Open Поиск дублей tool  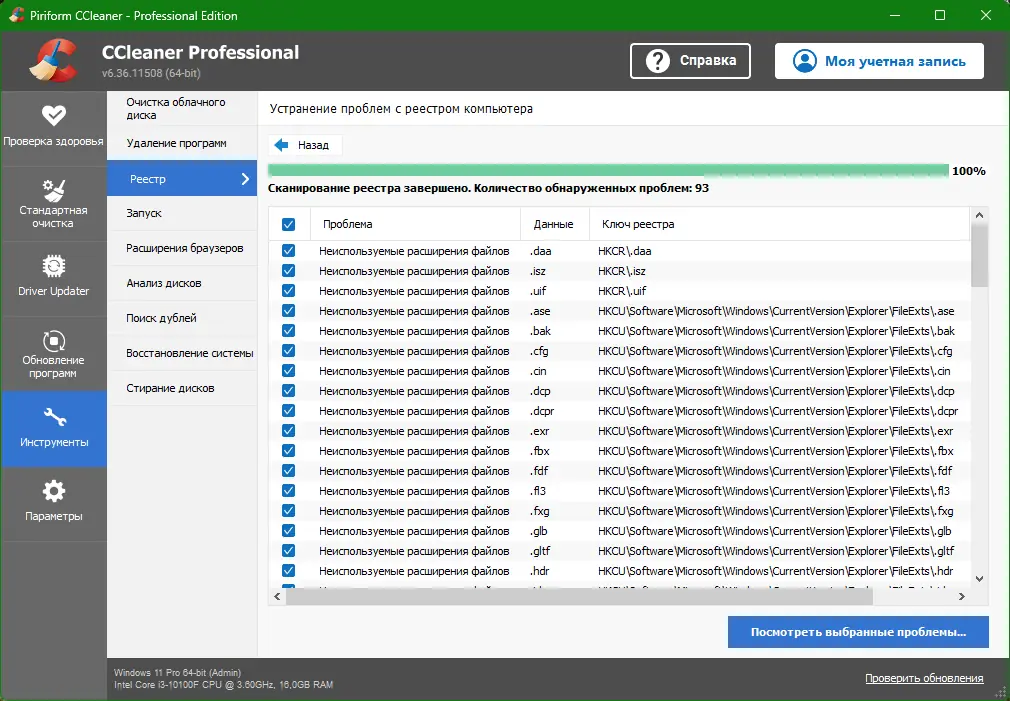tap(182, 318)
